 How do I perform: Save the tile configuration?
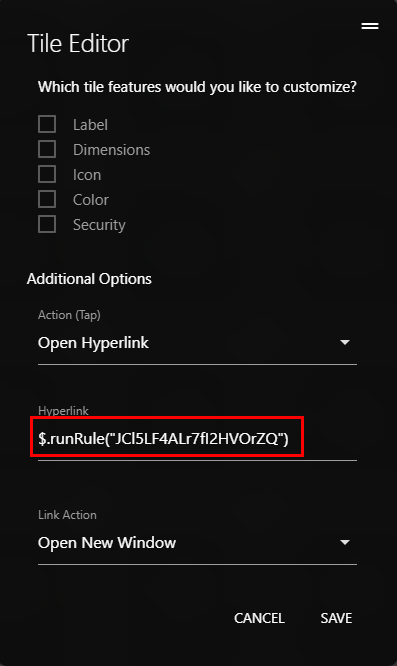pyautogui.click(x=336, y=618)
